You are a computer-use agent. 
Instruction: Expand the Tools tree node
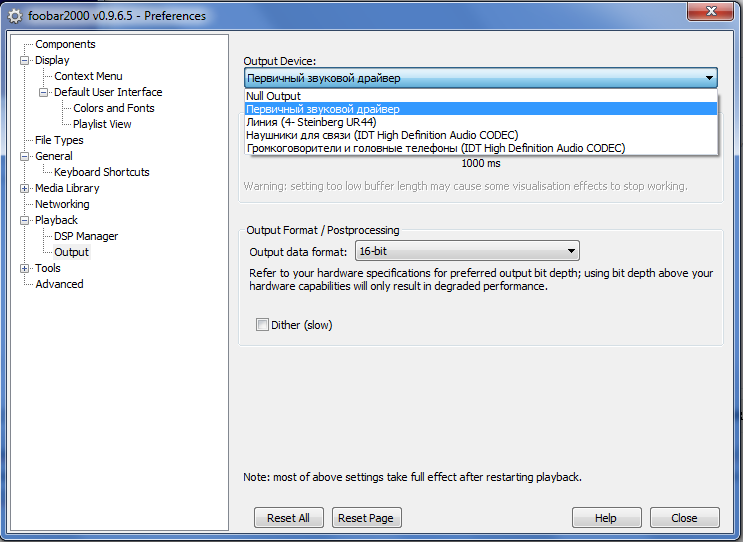point(24,269)
